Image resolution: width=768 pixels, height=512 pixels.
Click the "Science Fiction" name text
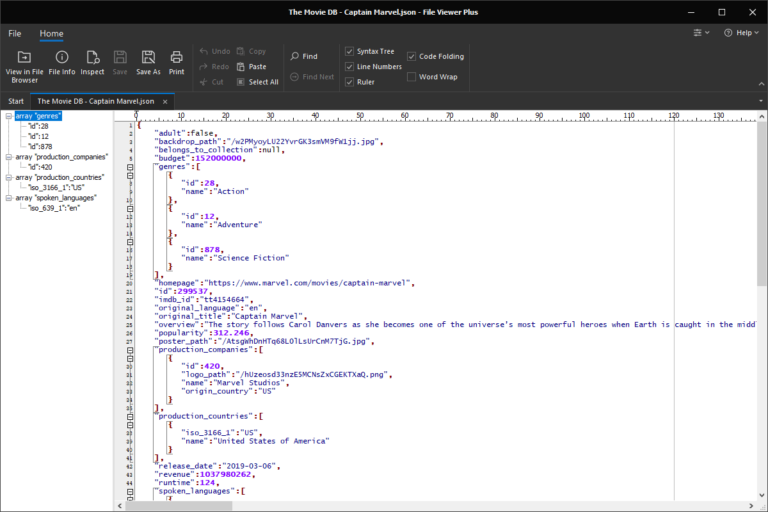(251, 258)
